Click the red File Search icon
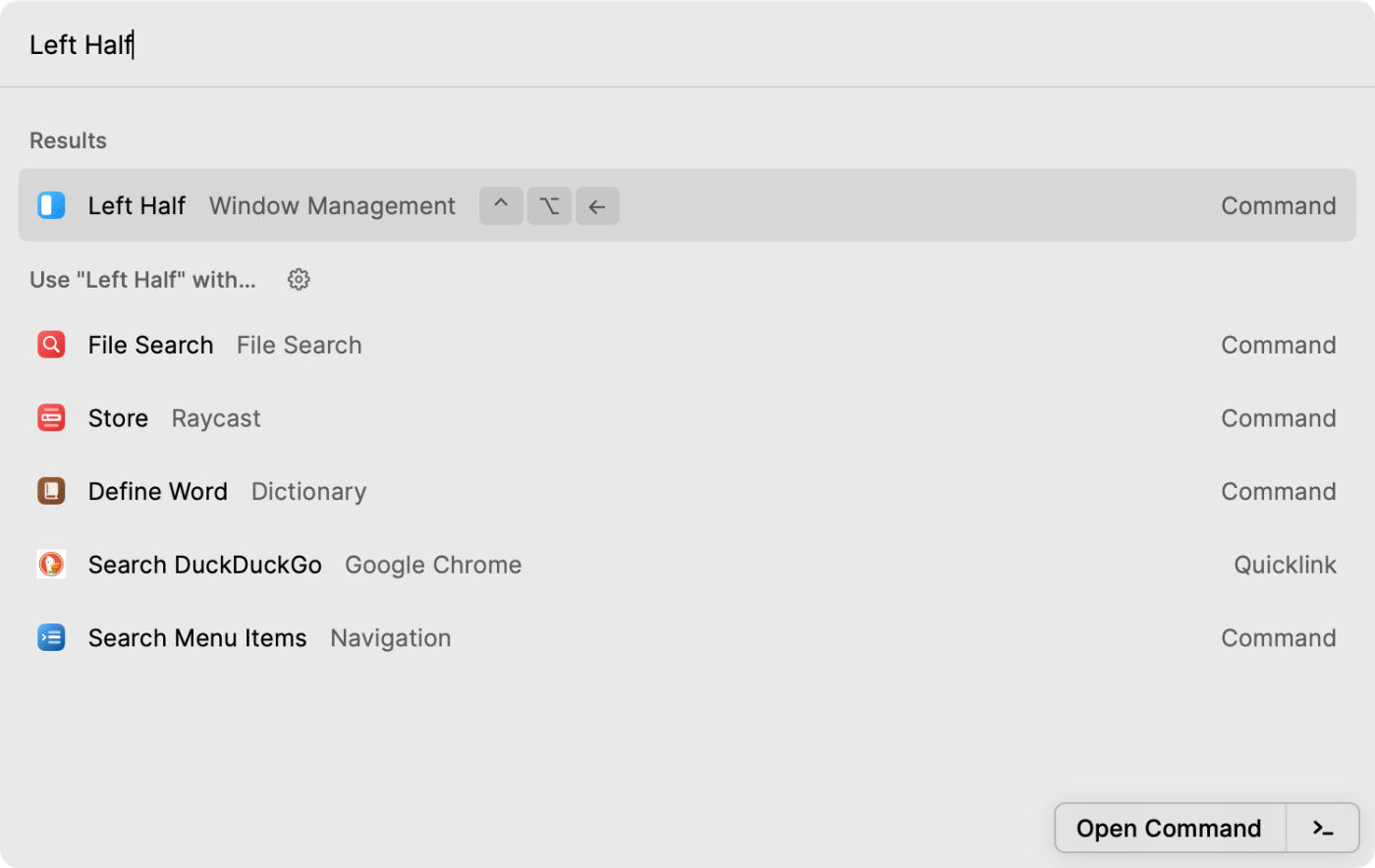This screenshot has height=868, width=1375. click(51, 345)
